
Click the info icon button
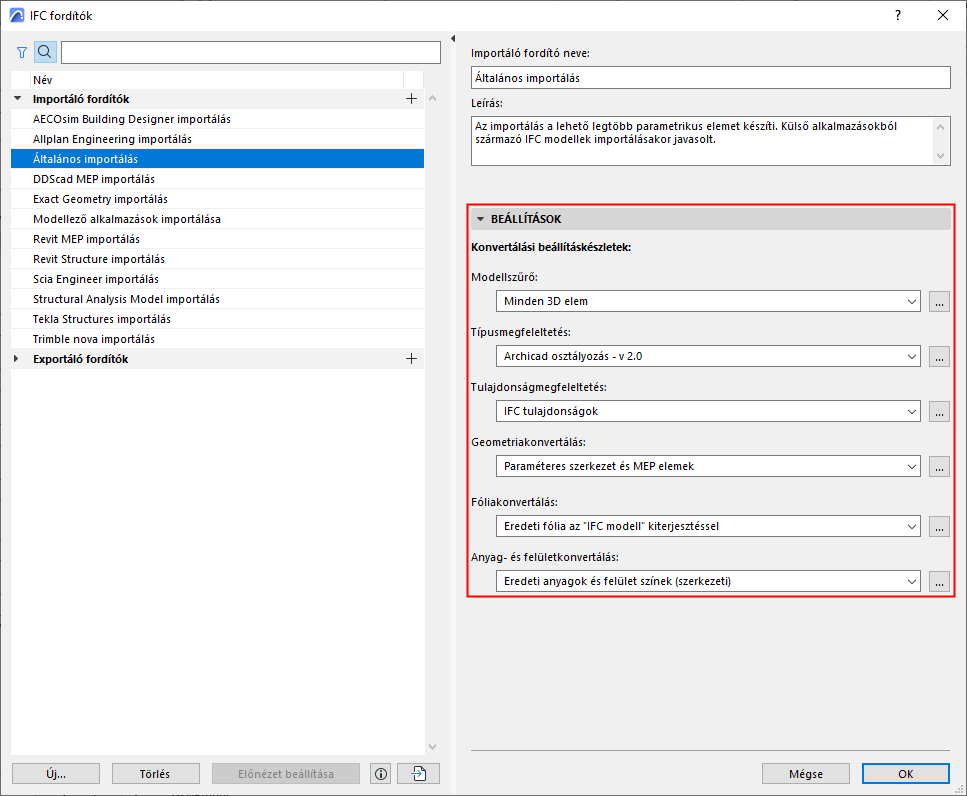(x=381, y=774)
